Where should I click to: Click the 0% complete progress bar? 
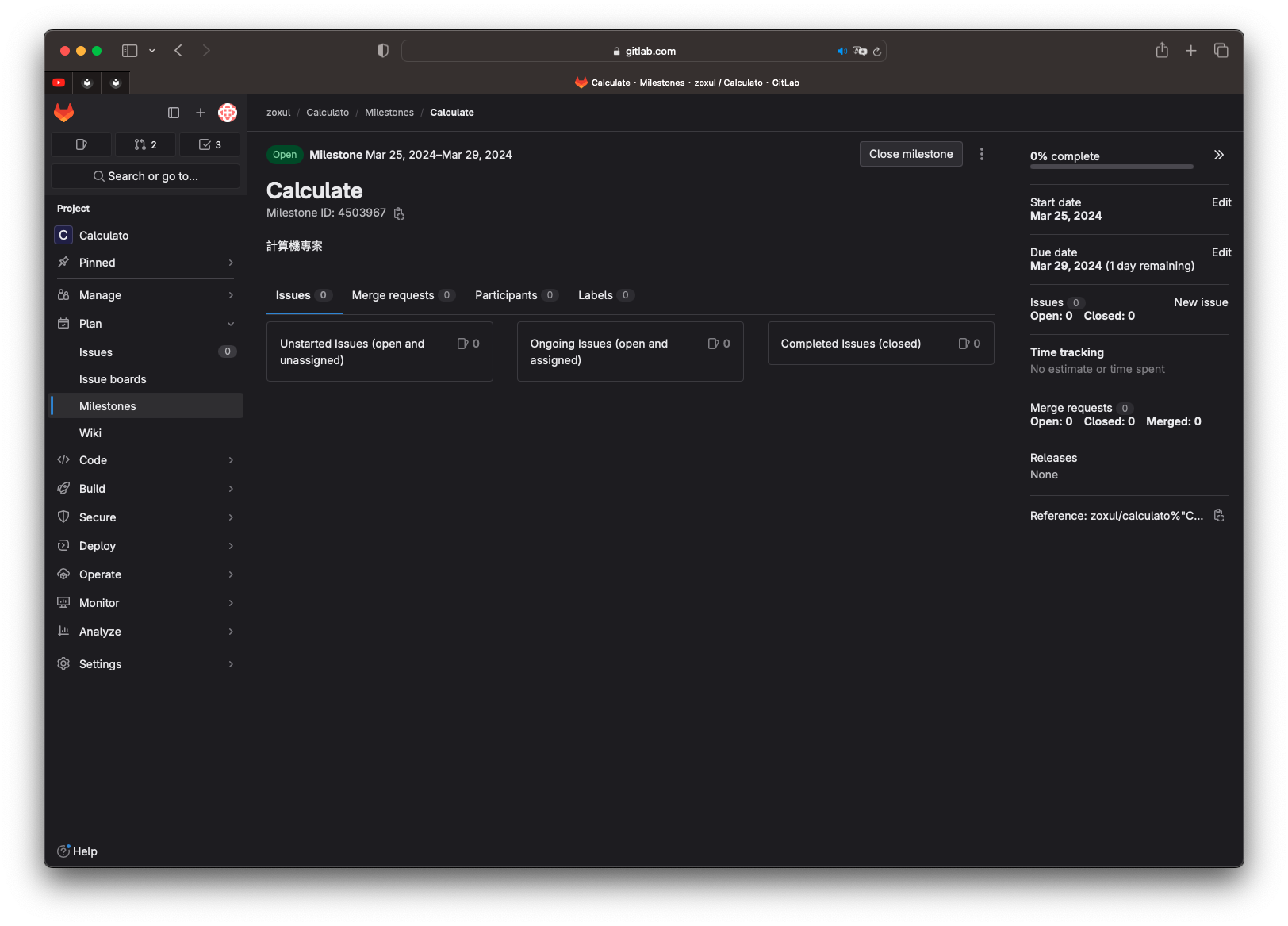pyautogui.click(x=1111, y=167)
